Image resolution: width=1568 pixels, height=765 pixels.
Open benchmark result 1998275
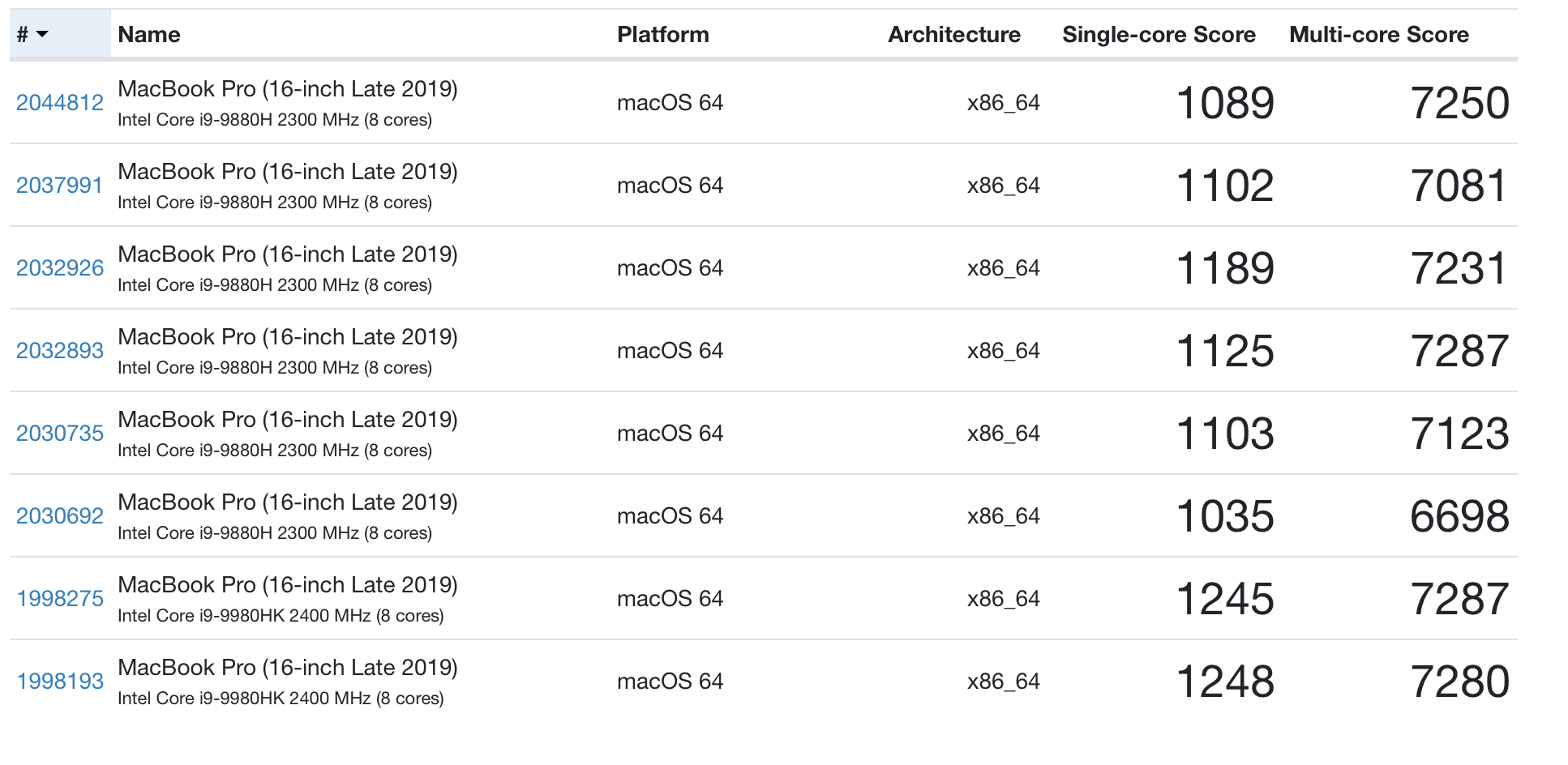60,599
